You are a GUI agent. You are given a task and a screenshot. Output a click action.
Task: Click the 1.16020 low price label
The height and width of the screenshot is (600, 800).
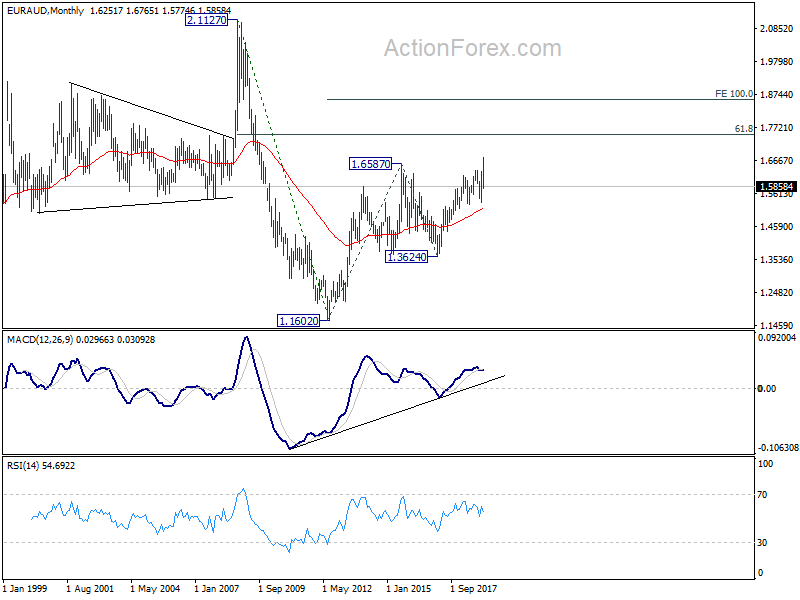pyautogui.click(x=298, y=321)
